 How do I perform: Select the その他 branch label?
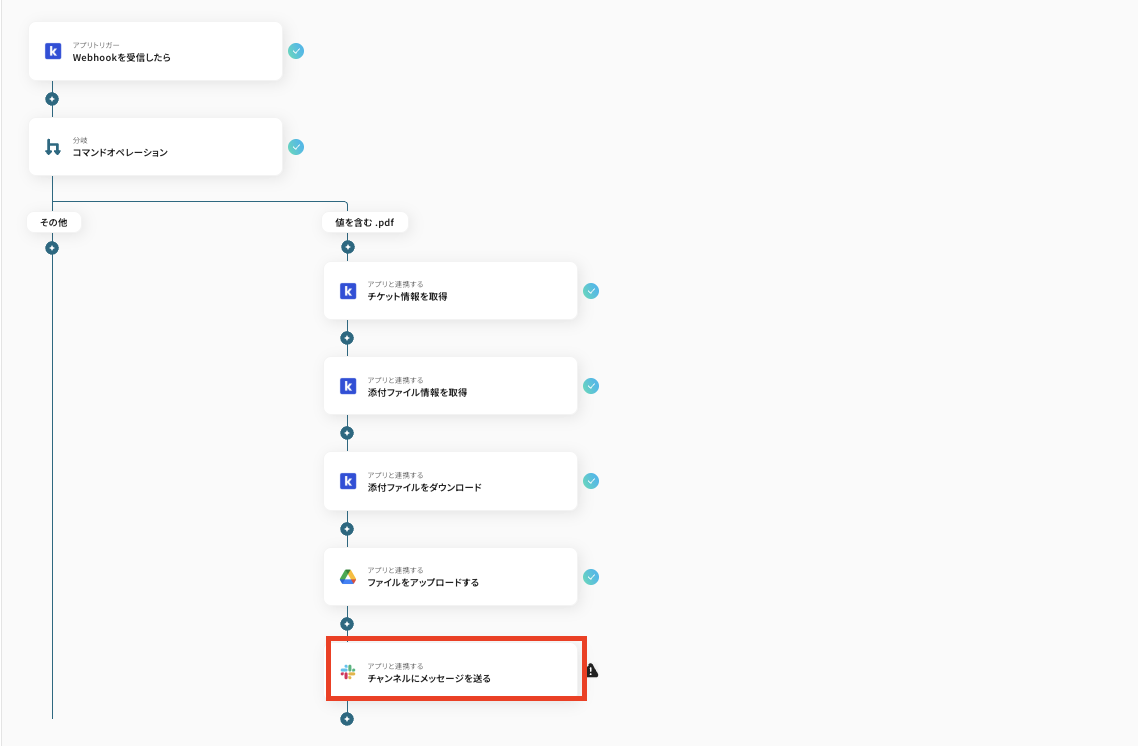tap(54, 222)
